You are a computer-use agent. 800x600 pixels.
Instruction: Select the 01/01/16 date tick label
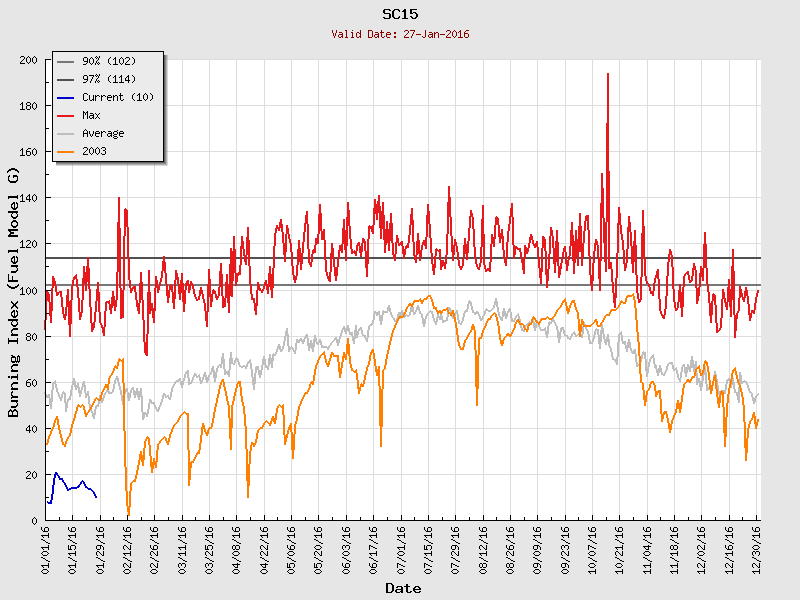(46, 548)
